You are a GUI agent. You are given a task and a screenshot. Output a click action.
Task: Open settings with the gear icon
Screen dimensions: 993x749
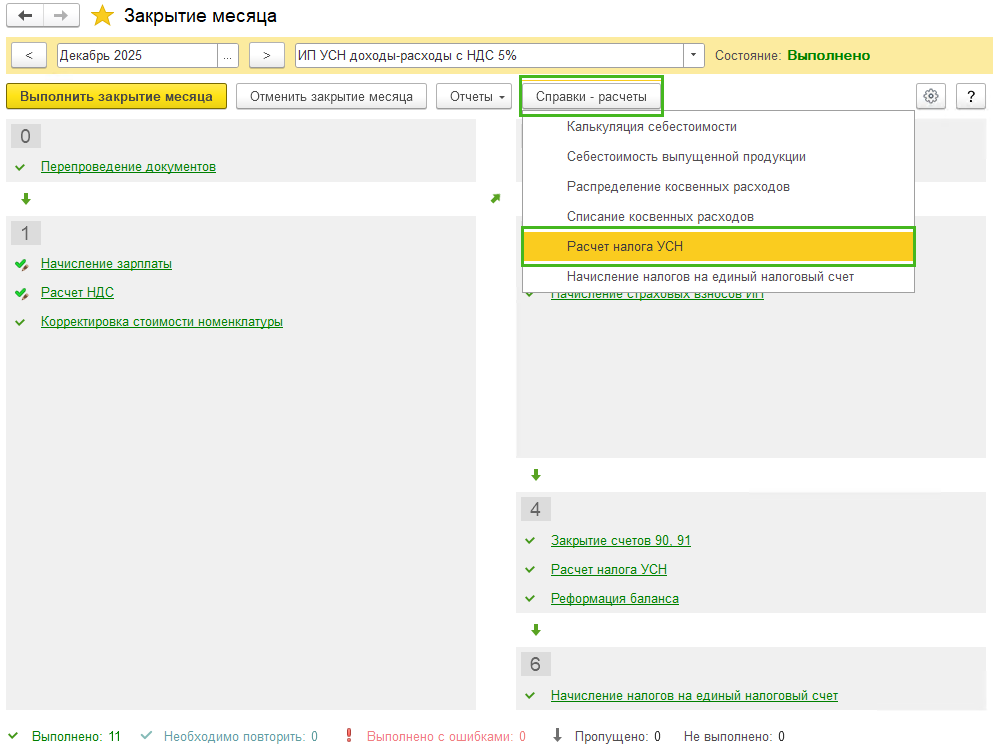930,96
